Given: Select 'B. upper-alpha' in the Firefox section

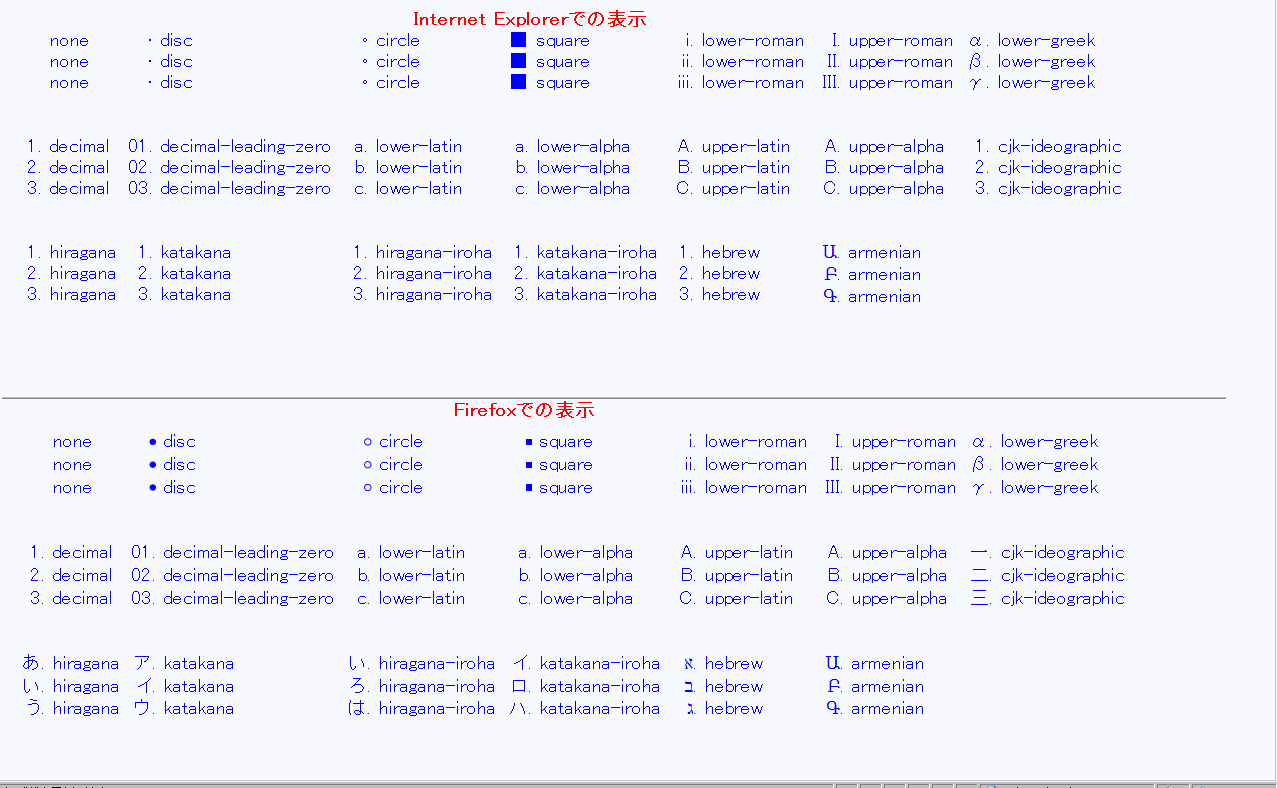Looking at the screenshot, I should point(887,576).
